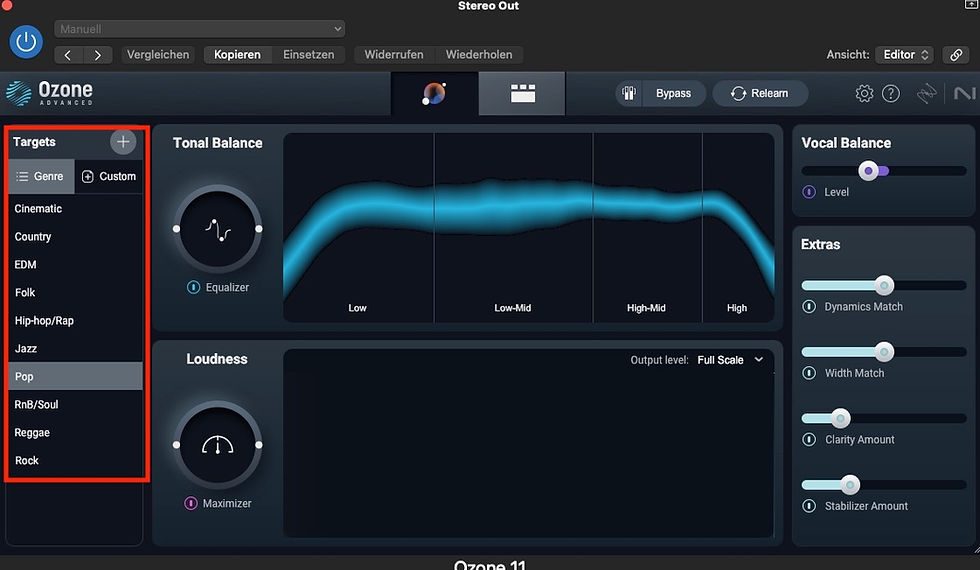Open the Ansicht Editor dropdown
The width and height of the screenshot is (980, 570).
coord(906,55)
